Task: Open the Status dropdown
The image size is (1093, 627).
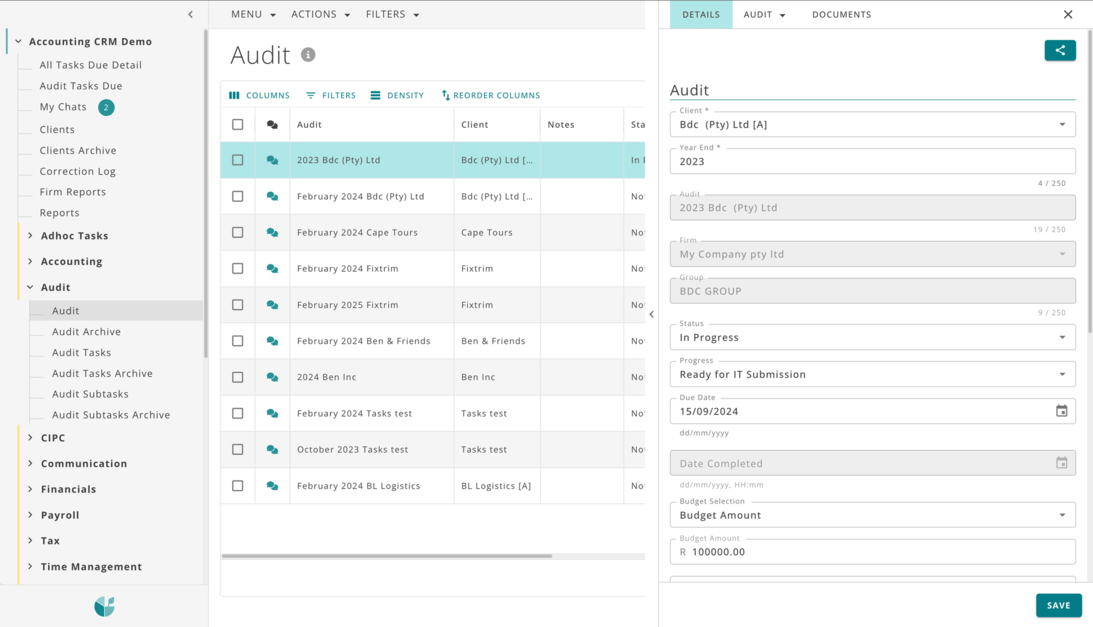Action: point(872,338)
